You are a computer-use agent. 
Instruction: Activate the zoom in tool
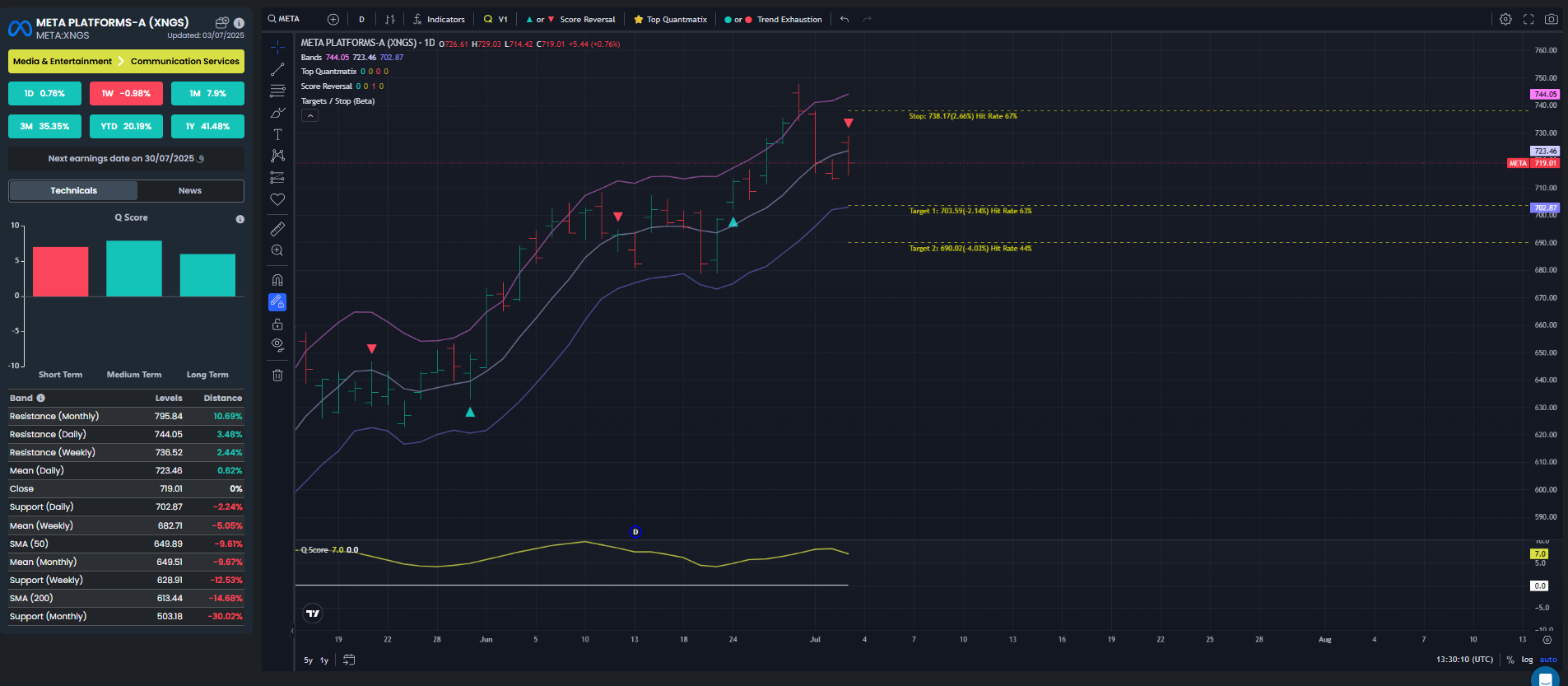click(277, 250)
